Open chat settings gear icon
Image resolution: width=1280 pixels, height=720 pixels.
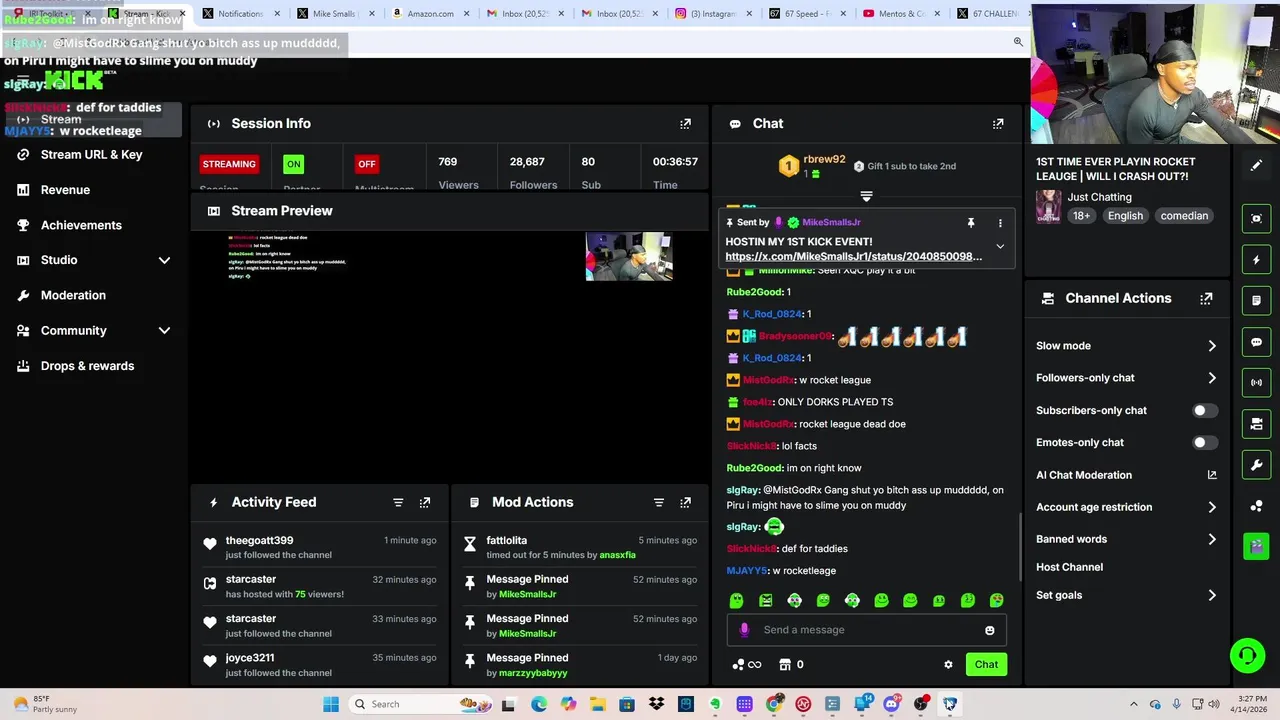click(948, 665)
